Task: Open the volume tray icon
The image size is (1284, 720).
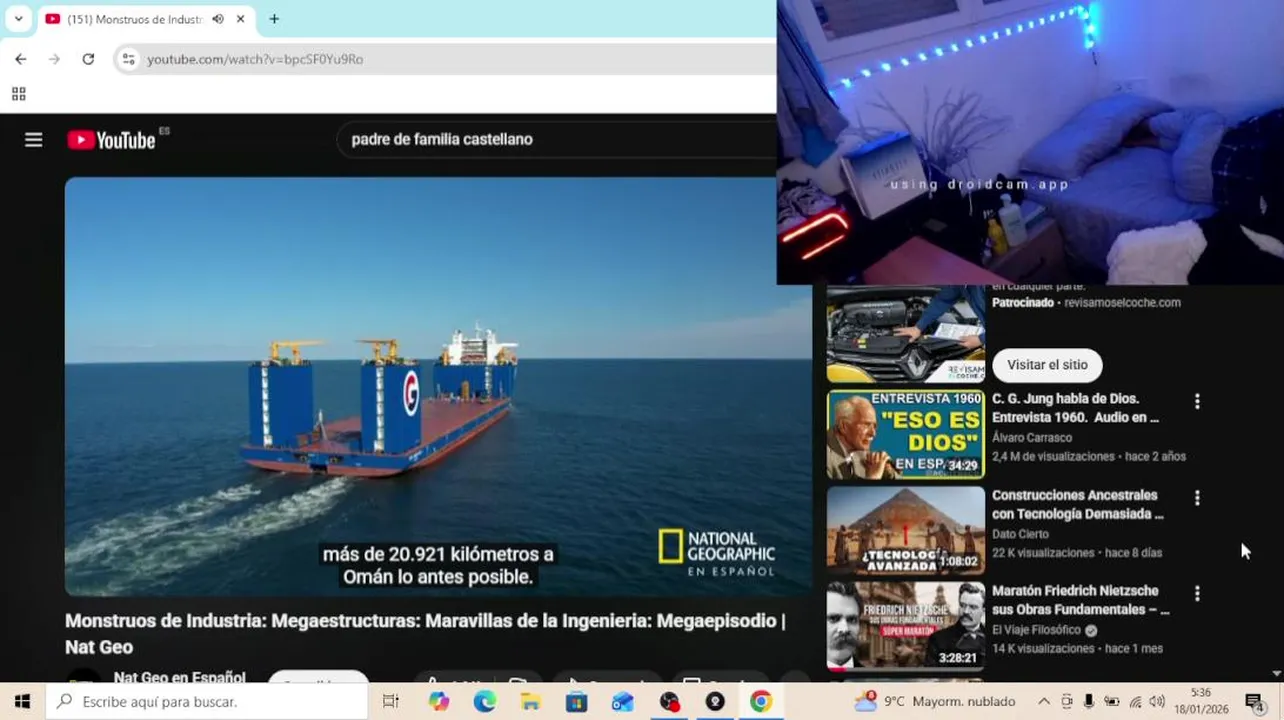Action: click(1158, 702)
